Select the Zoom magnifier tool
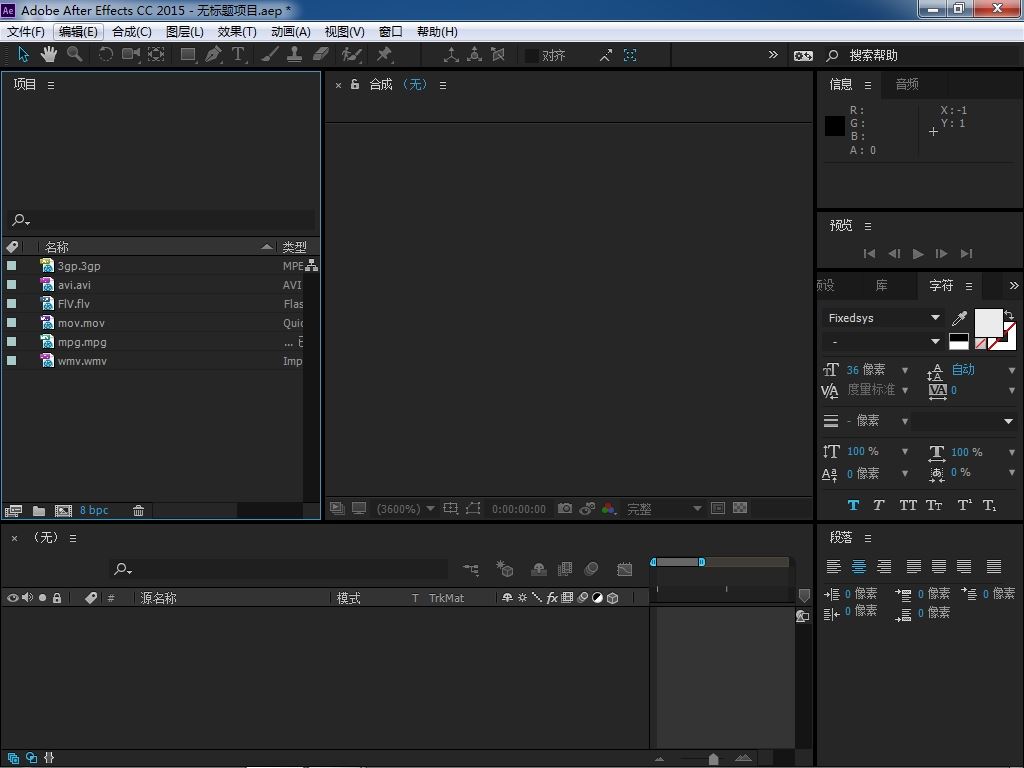The width and height of the screenshot is (1024, 768). [x=74, y=55]
